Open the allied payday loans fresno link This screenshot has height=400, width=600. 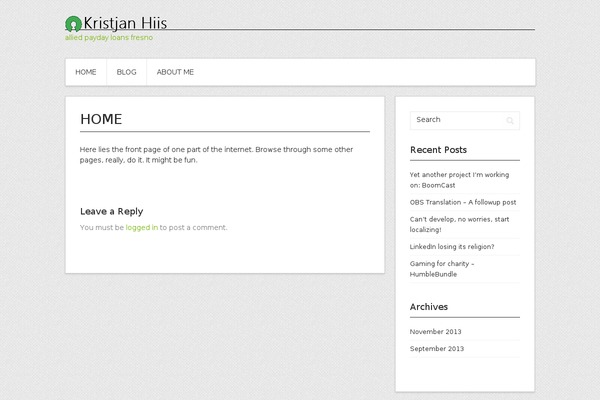tap(109, 38)
